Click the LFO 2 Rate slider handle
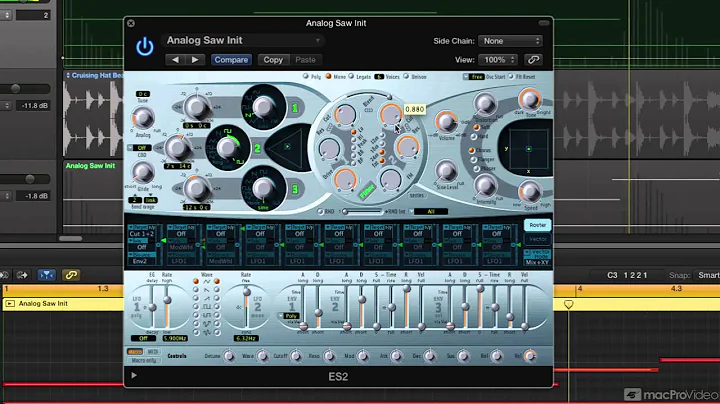Screen dimensions: 720x404 (x=247, y=292)
